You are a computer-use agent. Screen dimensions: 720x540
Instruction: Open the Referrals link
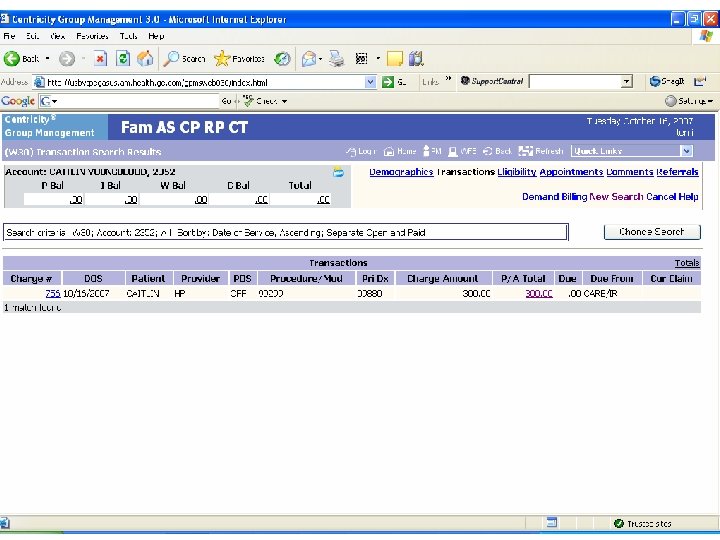(677, 172)
